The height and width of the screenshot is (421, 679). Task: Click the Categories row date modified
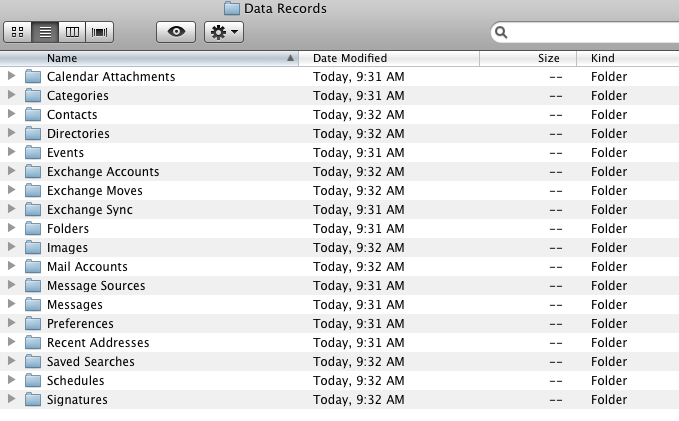coord(359,95)
